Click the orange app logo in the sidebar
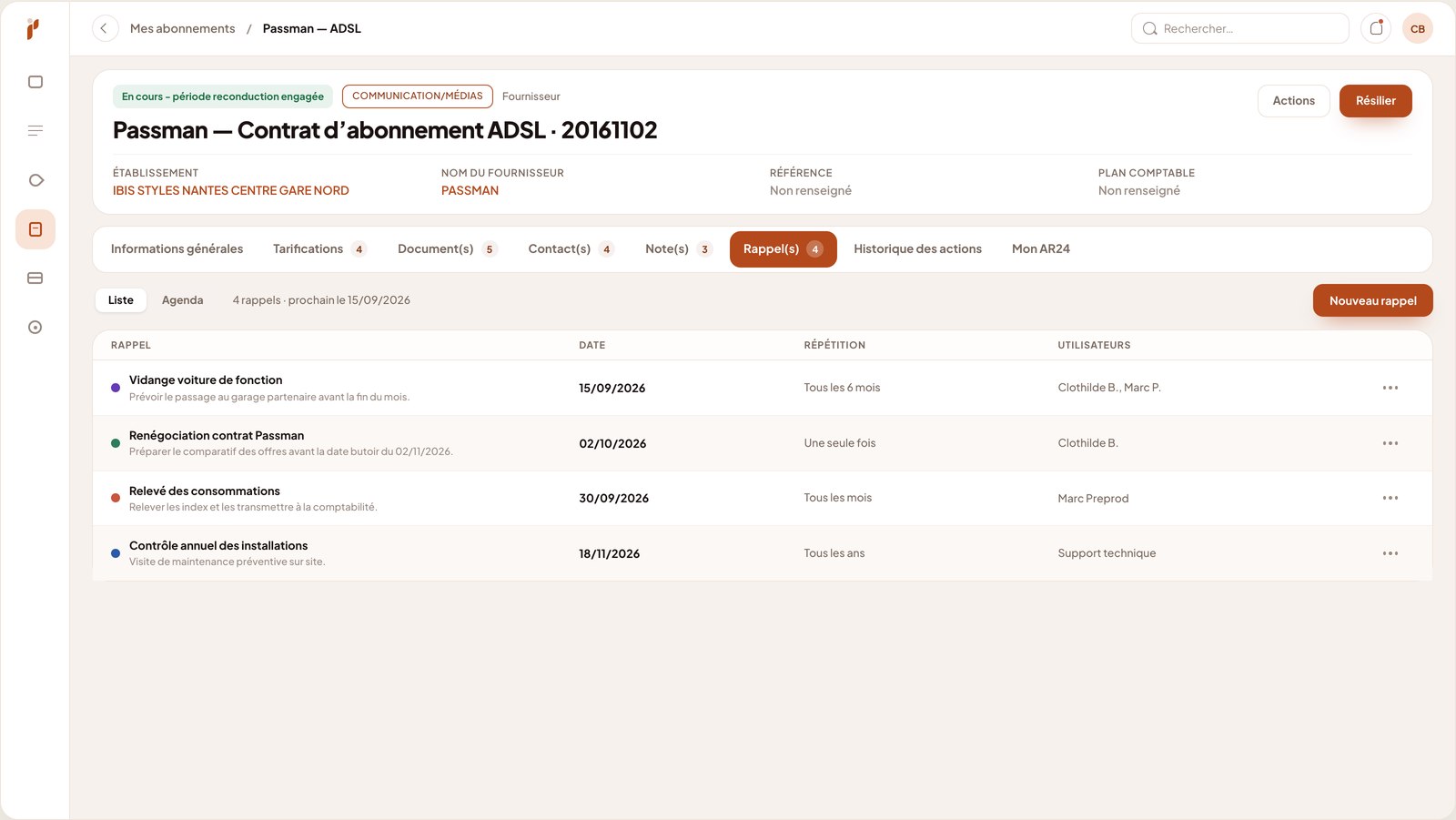The height and width of the screenshot is (820, 1456). point(33,29)
